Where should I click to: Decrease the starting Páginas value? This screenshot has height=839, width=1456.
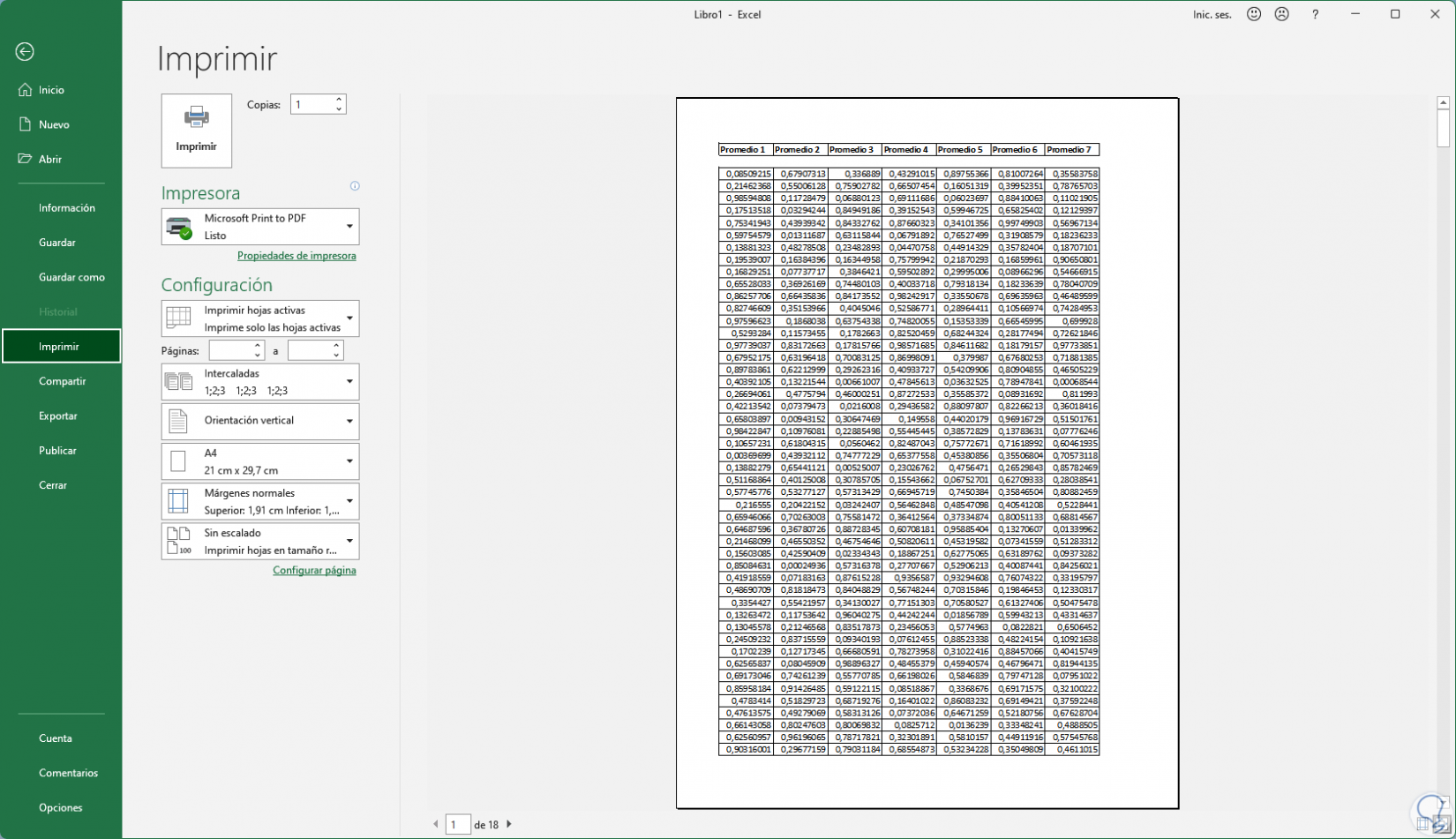258,356
